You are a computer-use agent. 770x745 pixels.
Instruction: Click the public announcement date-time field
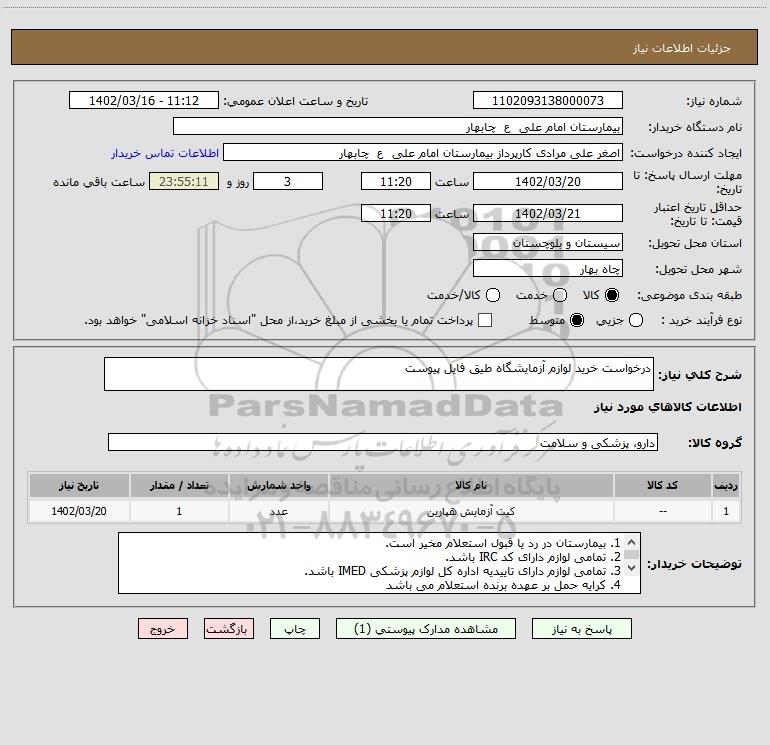(x=144, y=100)
